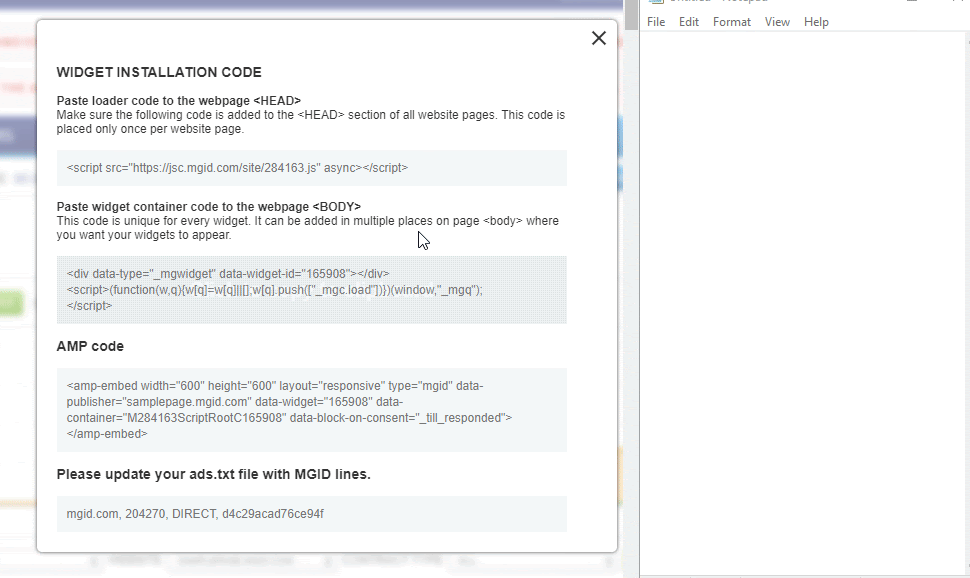Click the ads.txt MGID line box
This screenshot has width=970, height=578.
[311, 514]
